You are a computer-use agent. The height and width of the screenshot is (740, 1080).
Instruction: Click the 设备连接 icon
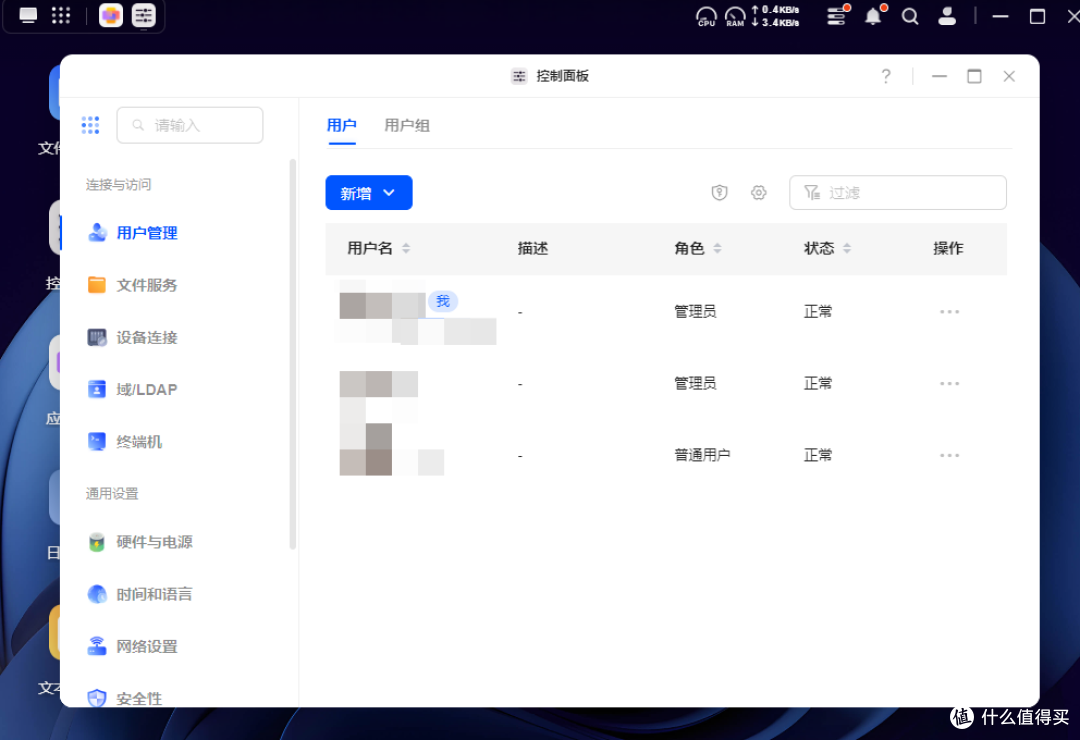pos(97,337)
